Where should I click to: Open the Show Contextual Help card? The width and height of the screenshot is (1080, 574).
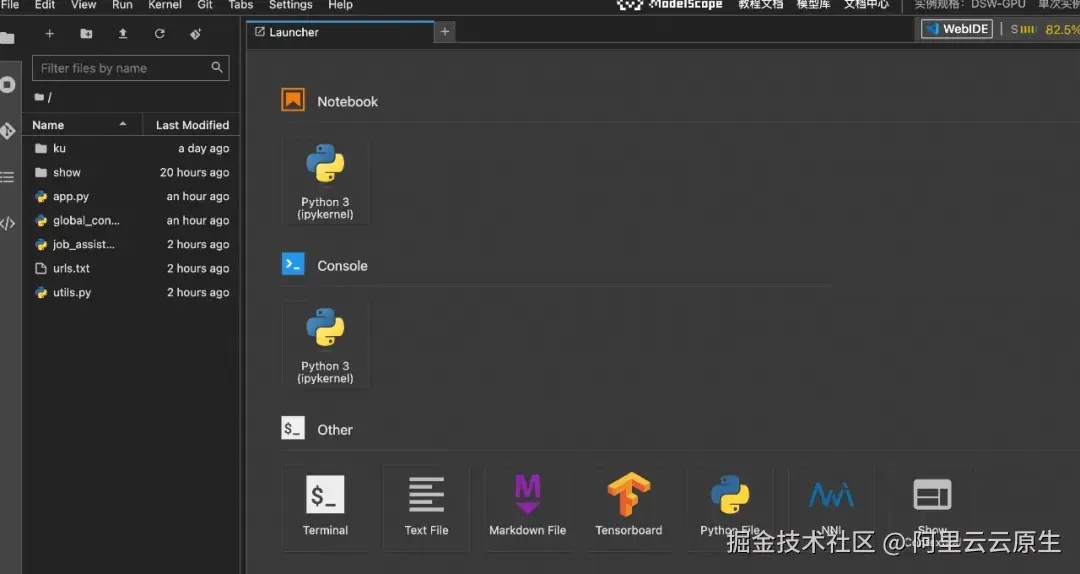933,508
